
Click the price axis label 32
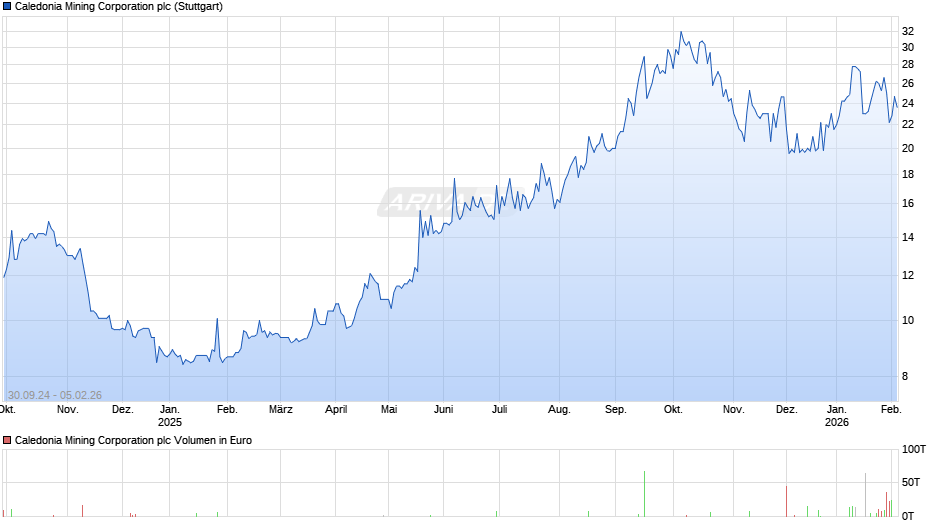coord(908,31)
